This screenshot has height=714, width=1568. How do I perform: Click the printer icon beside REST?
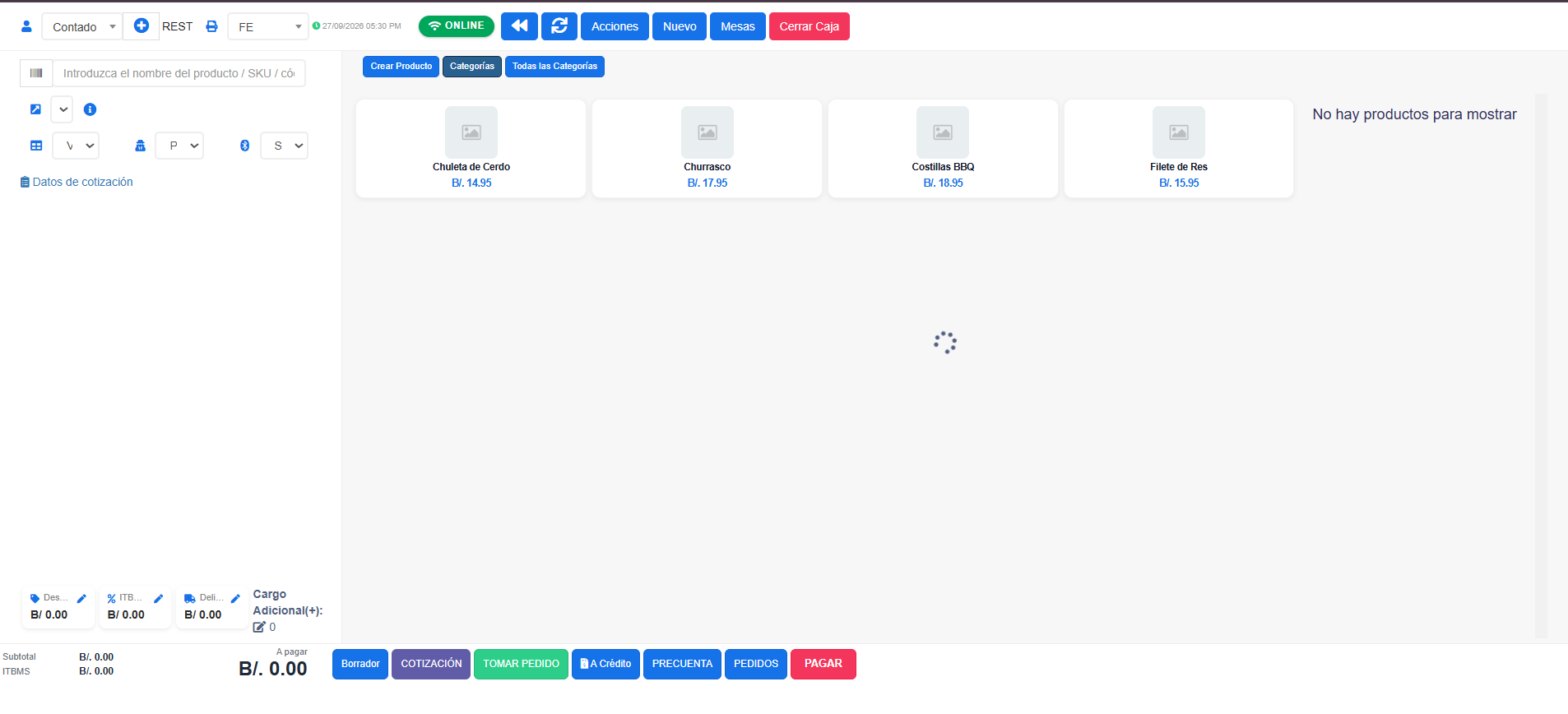(211, 26)
